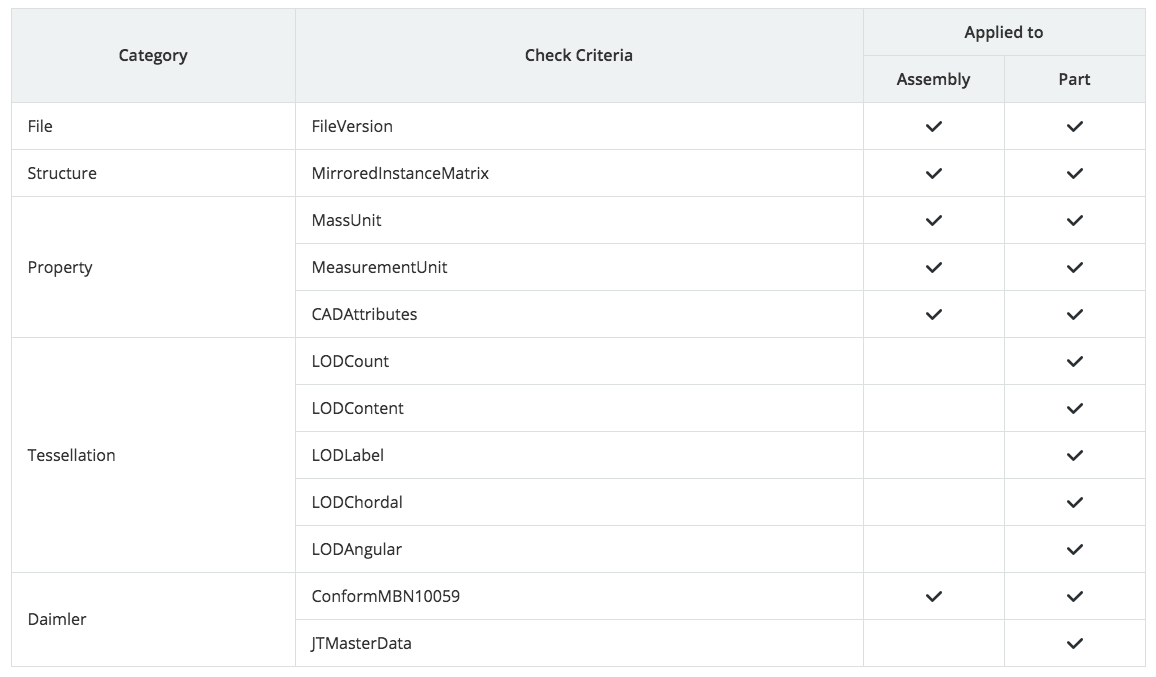Click the LODAngular Part checkmark

[x=1074, y=549]
